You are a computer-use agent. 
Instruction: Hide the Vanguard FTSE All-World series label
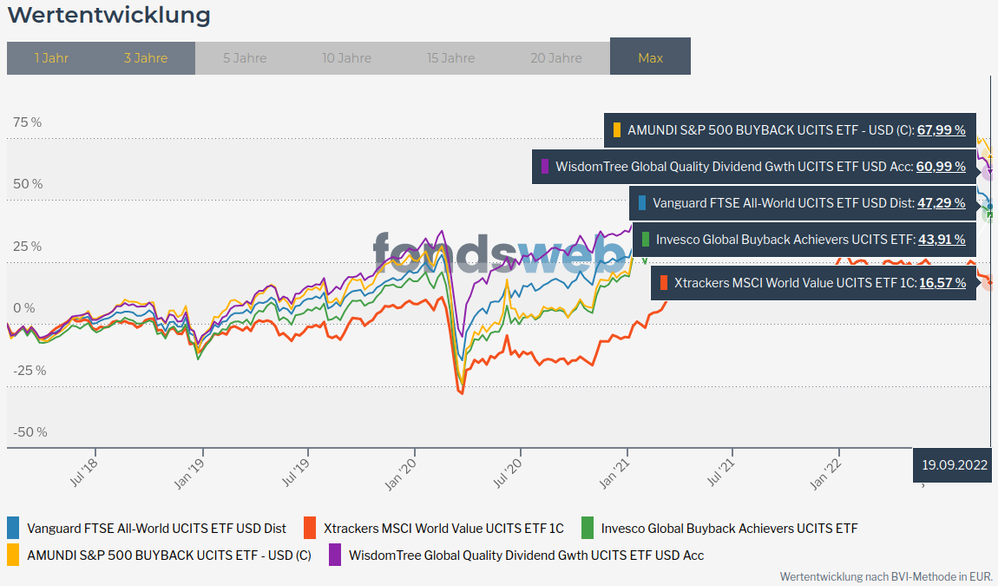click(156, 528)
